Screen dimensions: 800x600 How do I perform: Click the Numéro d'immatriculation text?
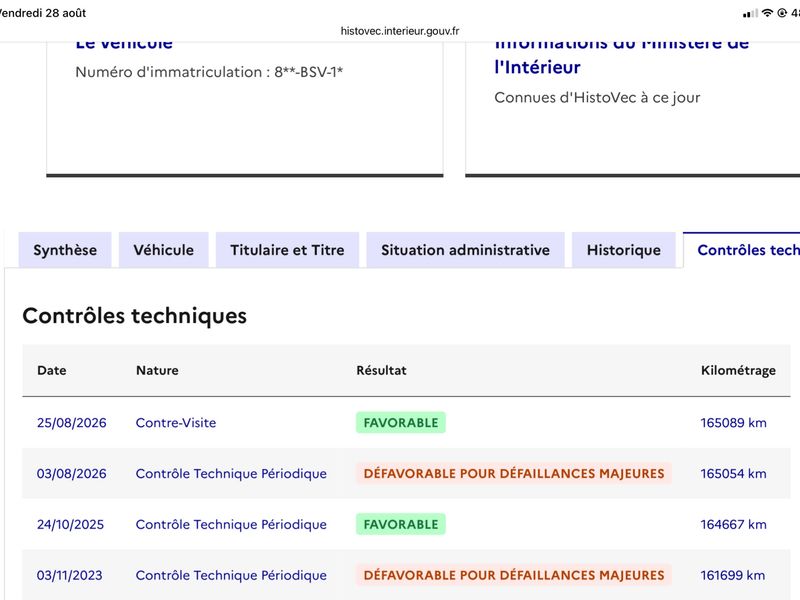click(x=209, y=72)
